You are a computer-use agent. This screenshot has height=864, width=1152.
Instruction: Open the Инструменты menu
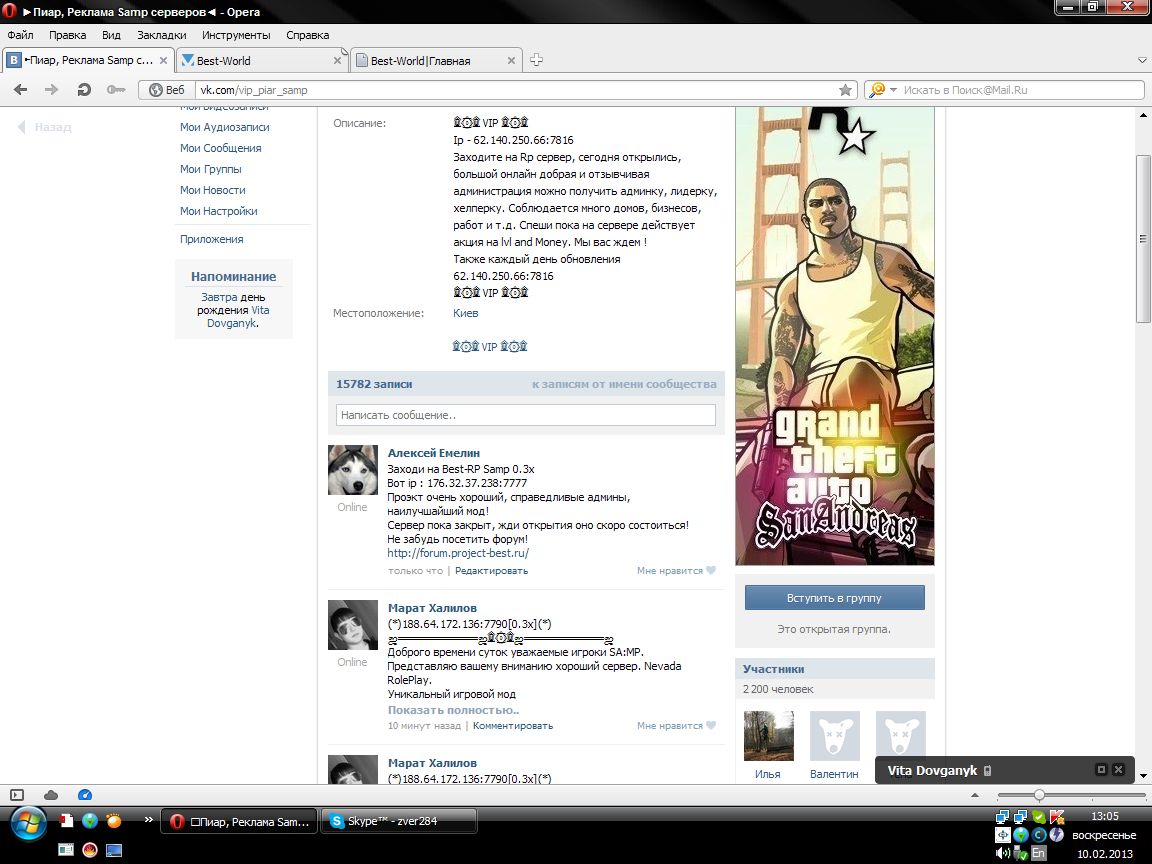[x=236, y=35]
